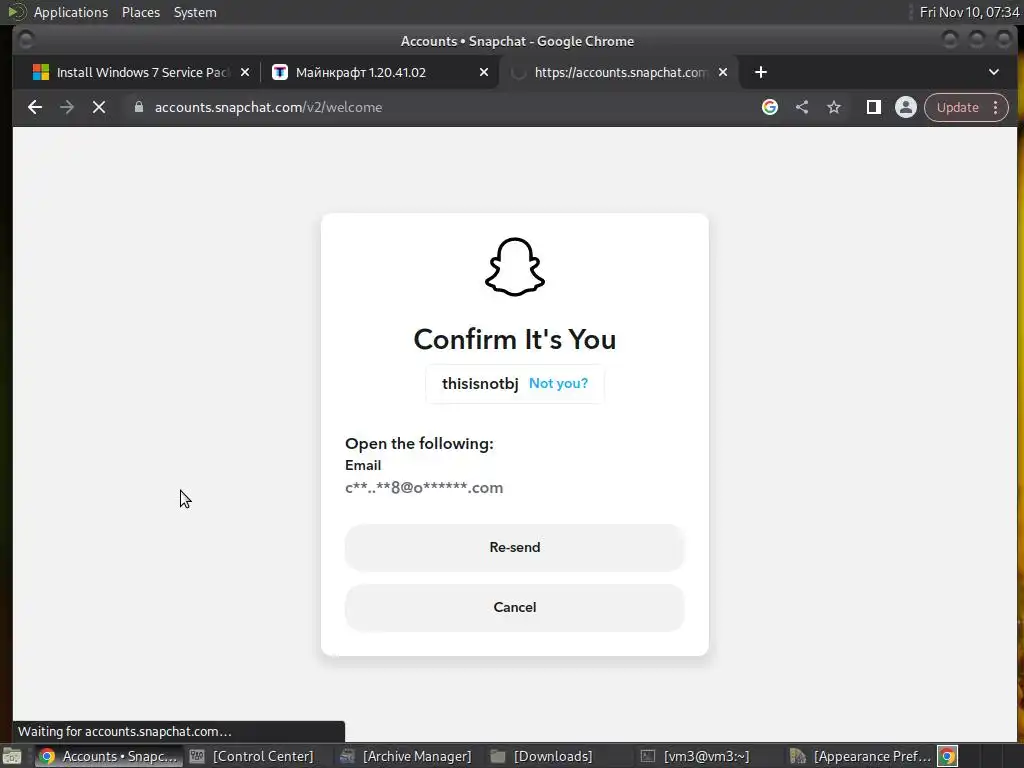Open the Applications menu

pyautogui.click(x=71, y=12)
